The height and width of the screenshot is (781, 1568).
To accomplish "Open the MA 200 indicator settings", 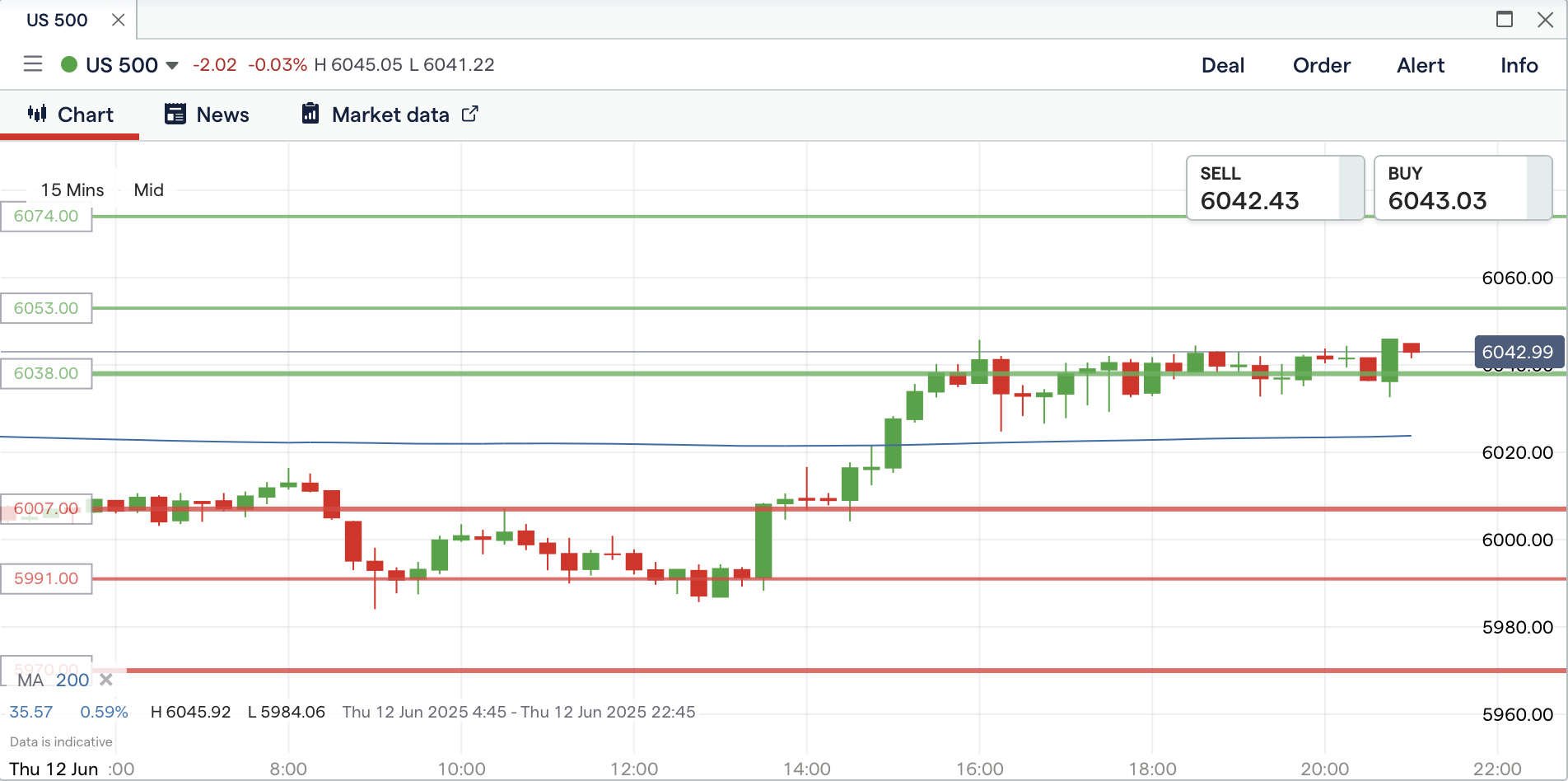I will 53,680.
